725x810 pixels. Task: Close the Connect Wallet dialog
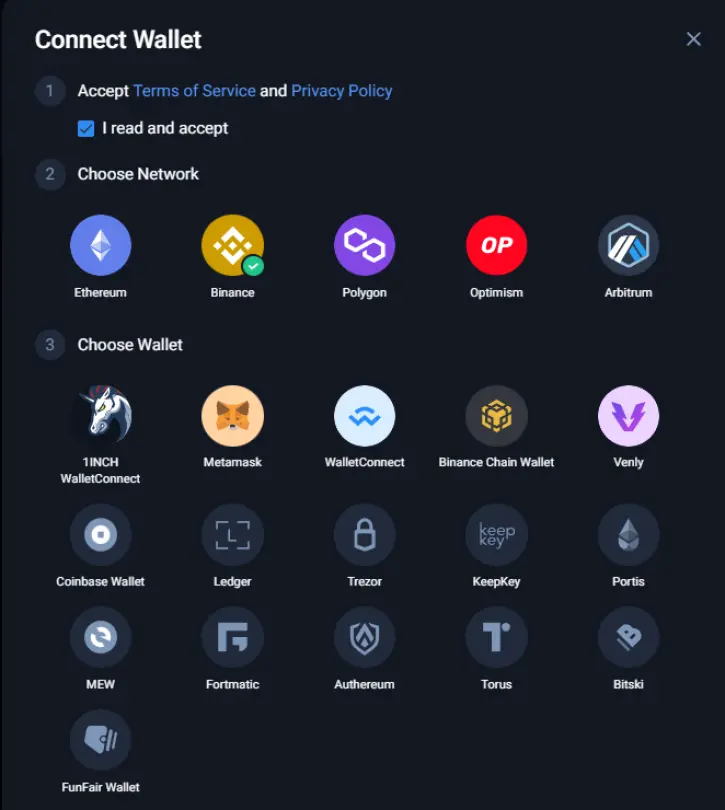pos(693,39)
